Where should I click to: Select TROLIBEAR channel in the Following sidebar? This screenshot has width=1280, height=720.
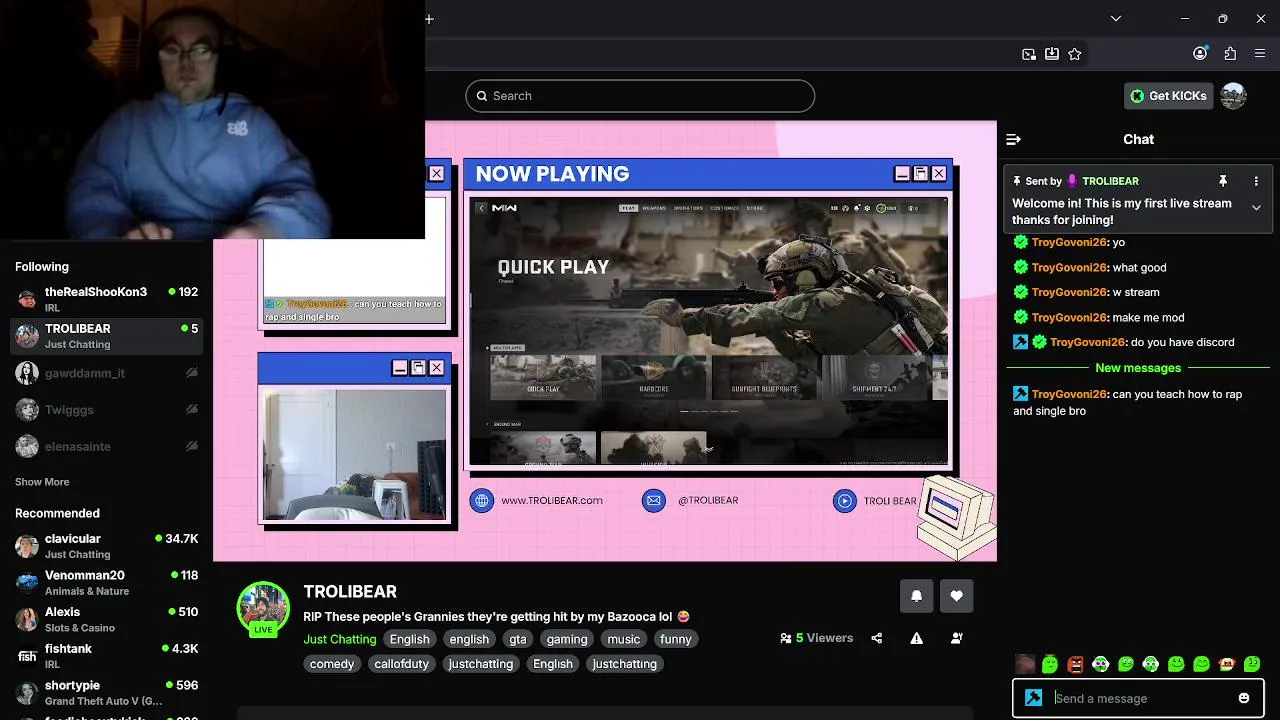[x=107, y=336]
